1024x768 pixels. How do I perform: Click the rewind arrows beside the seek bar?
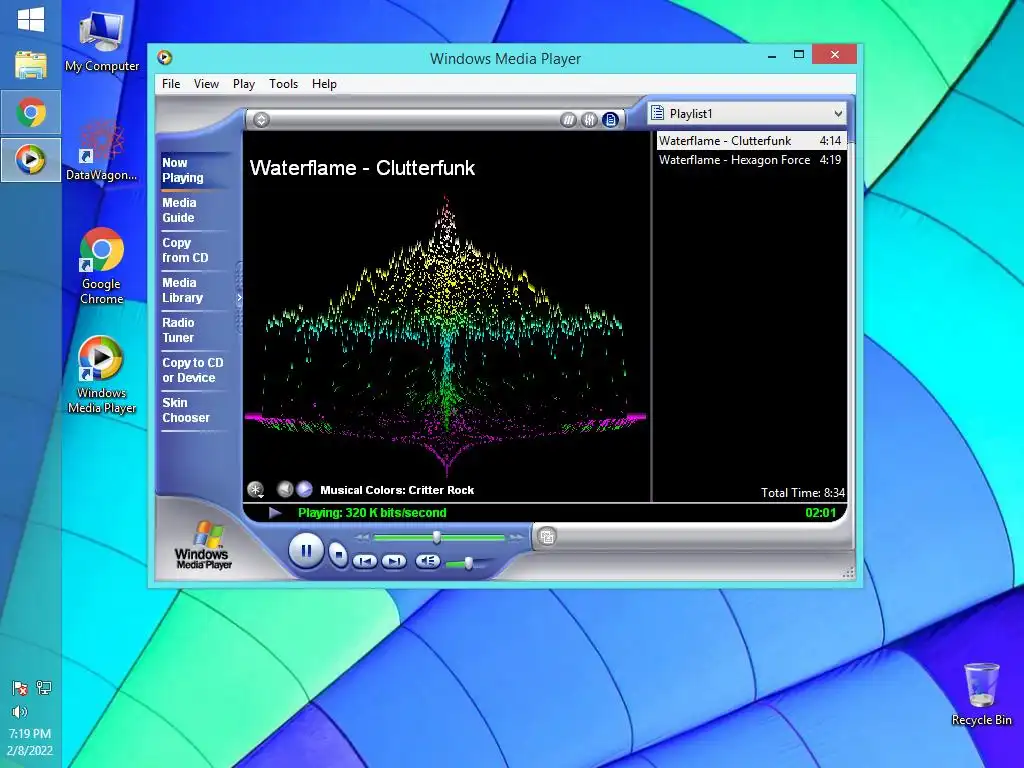pos(361,537)
